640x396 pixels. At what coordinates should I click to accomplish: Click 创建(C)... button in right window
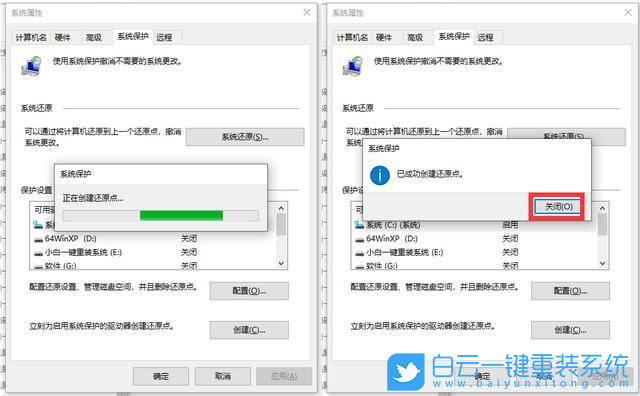(x=570, y=330)
